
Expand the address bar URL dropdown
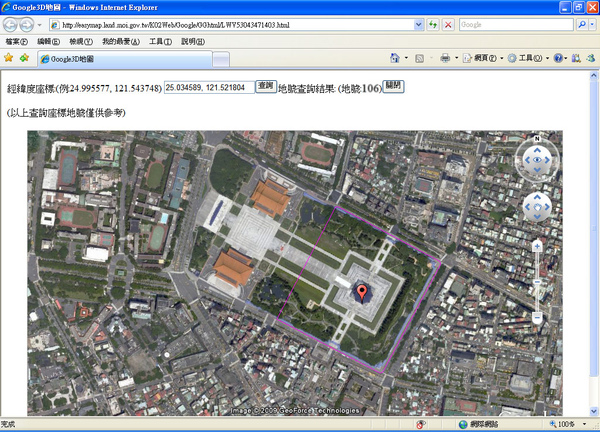tap(419, 25)
